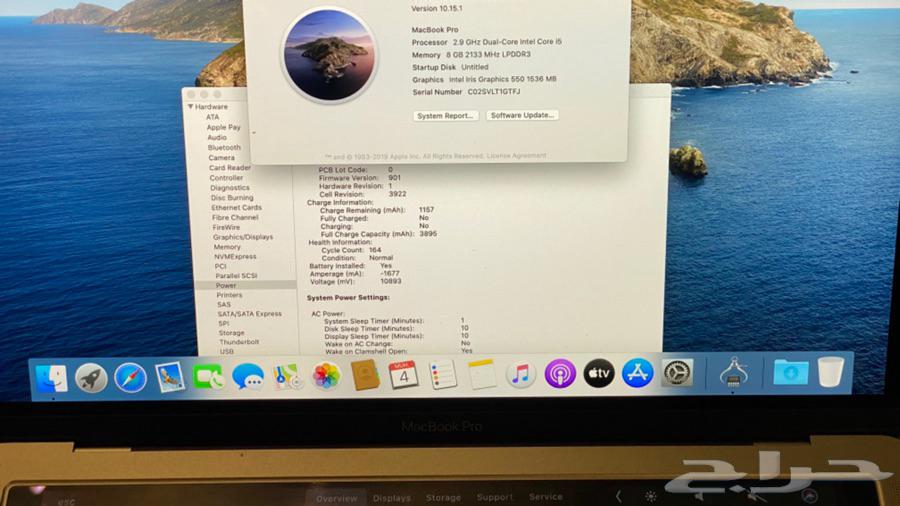Image resolution: width=900 pixels, height=506 pixels.
Task: Select PCI in Hardware sidebar
Action: click(220, 266)
